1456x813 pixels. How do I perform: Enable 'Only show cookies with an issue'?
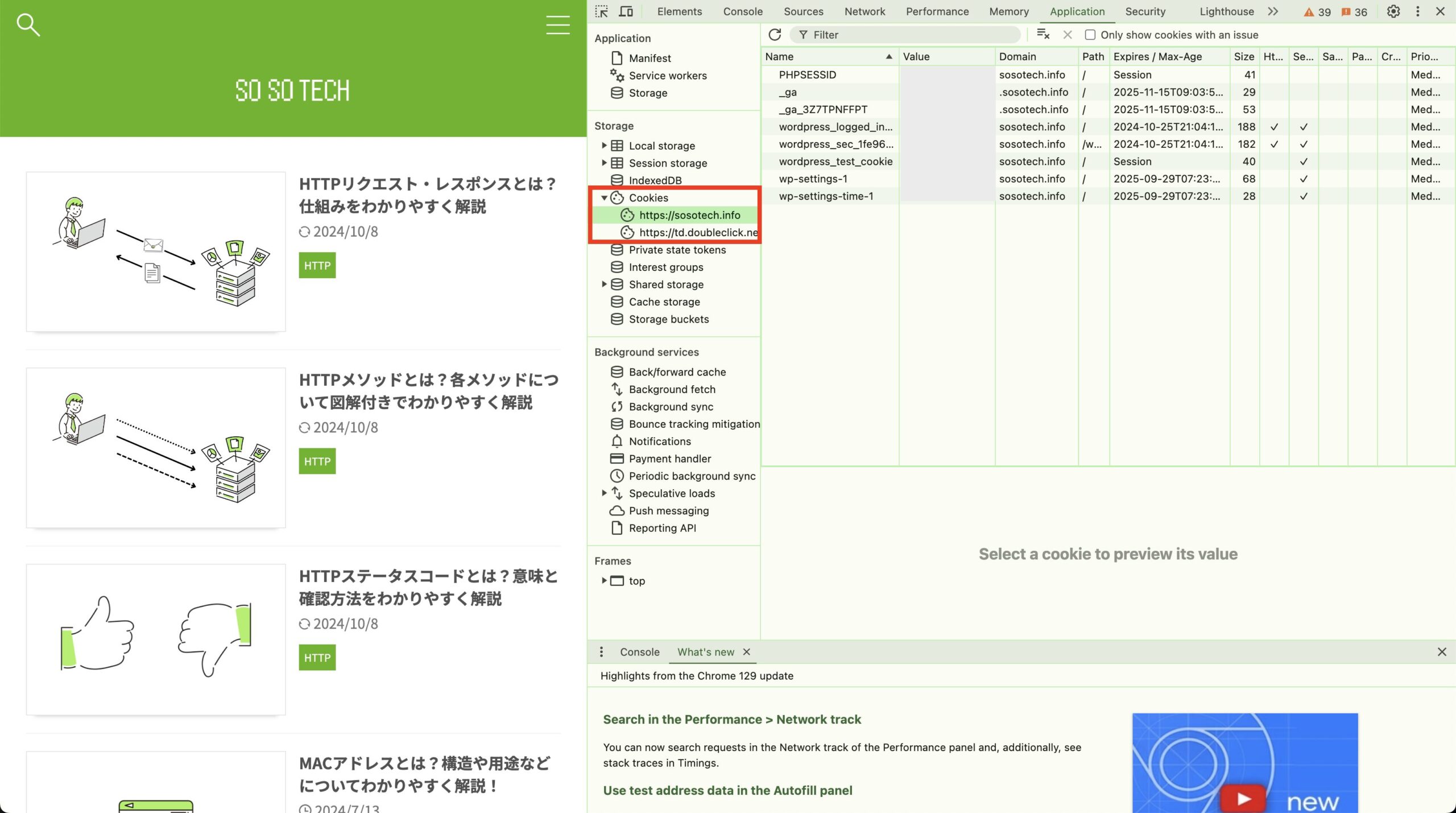click(x=1090, y=35)
